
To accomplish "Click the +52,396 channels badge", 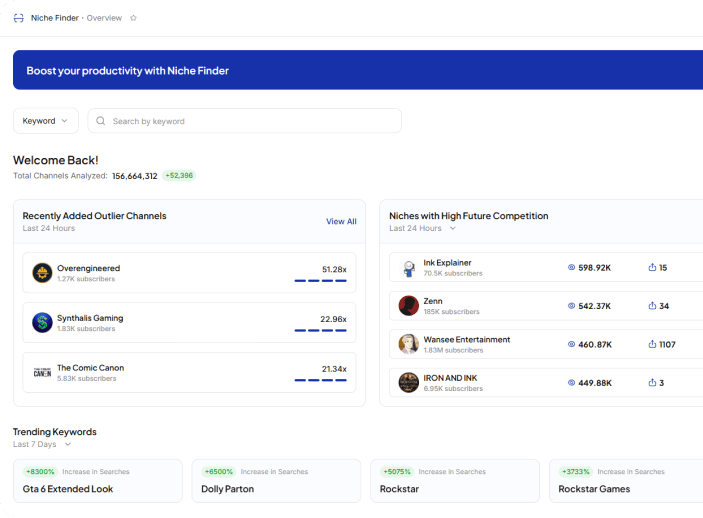I will [x=179, y=175].
